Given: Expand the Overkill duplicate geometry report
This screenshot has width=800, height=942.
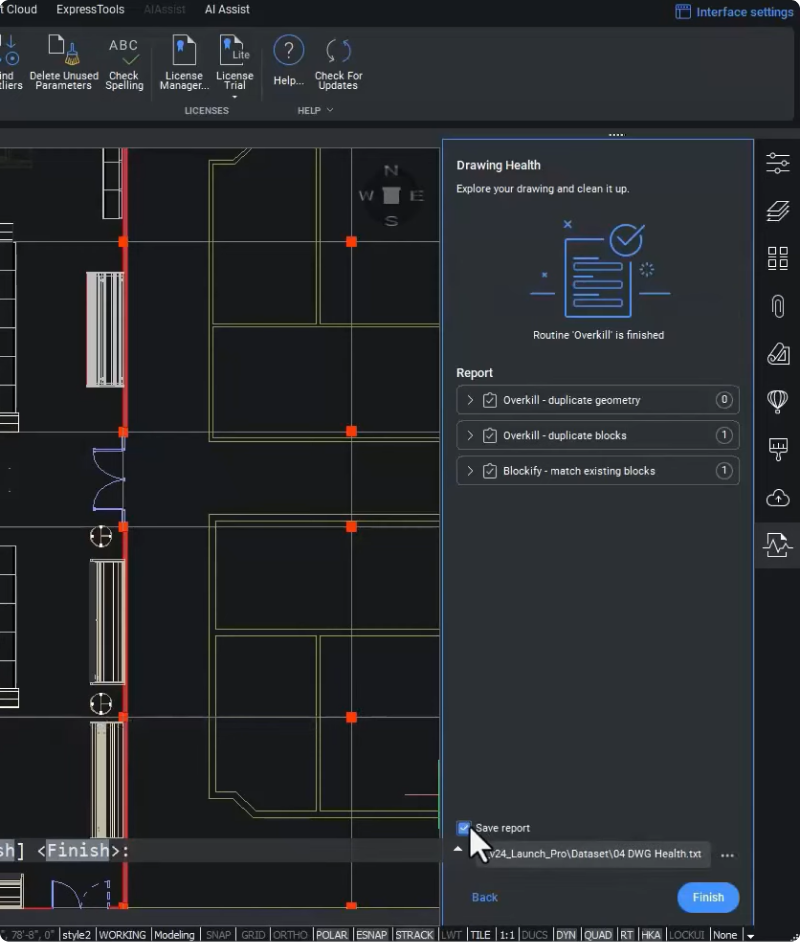Looking at the screenshot, I should pyautogui.click(x=470, y=400).
